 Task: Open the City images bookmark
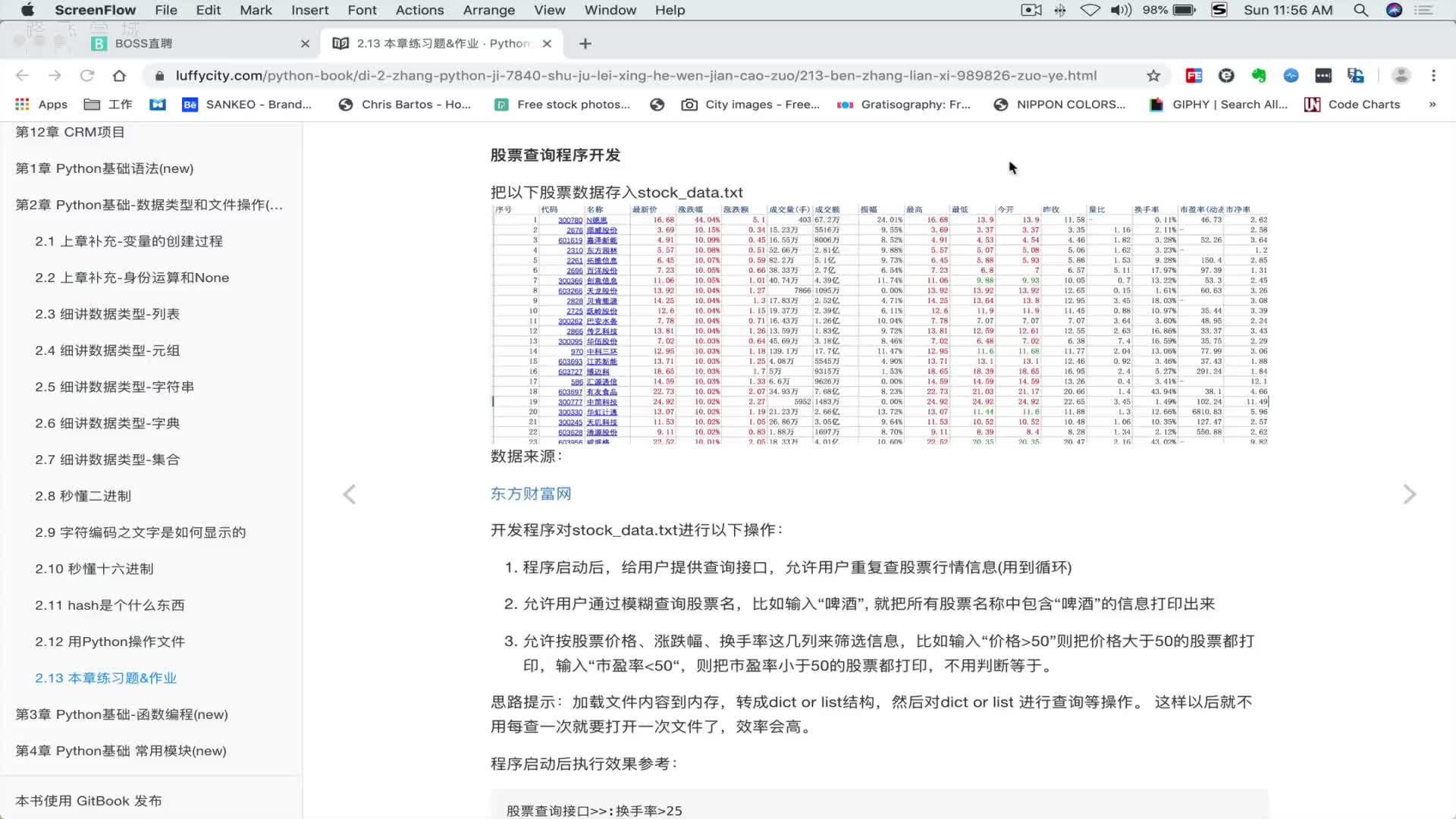[x=751, y=104]
